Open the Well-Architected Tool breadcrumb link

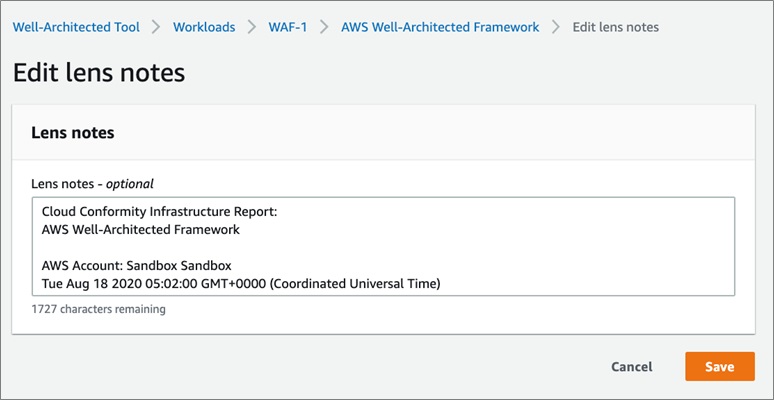click(76, 27)
